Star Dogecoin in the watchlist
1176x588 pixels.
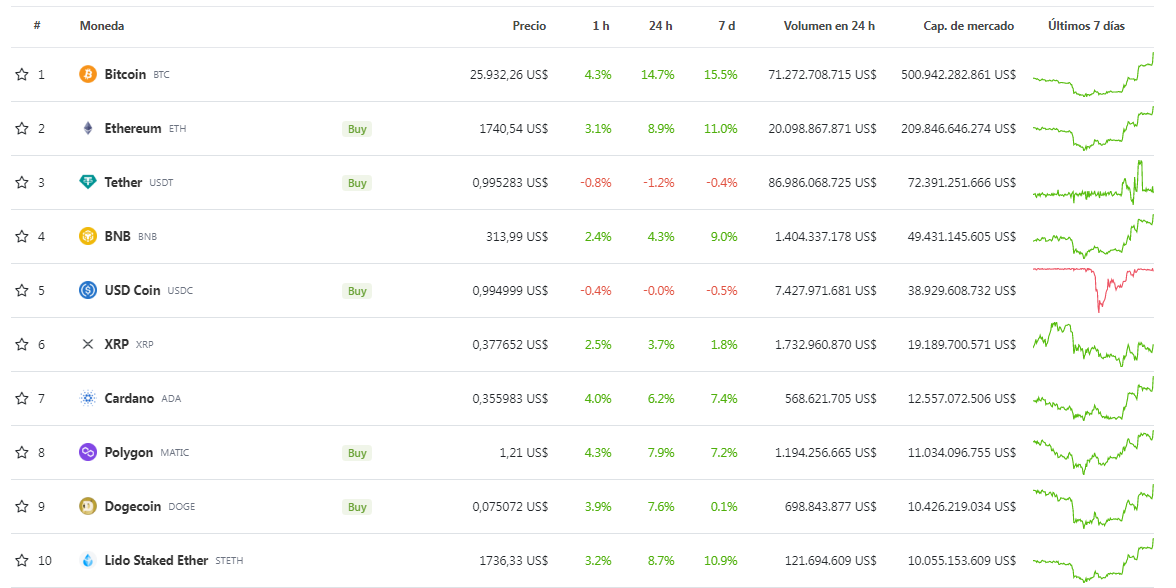(x=22, y=506)
